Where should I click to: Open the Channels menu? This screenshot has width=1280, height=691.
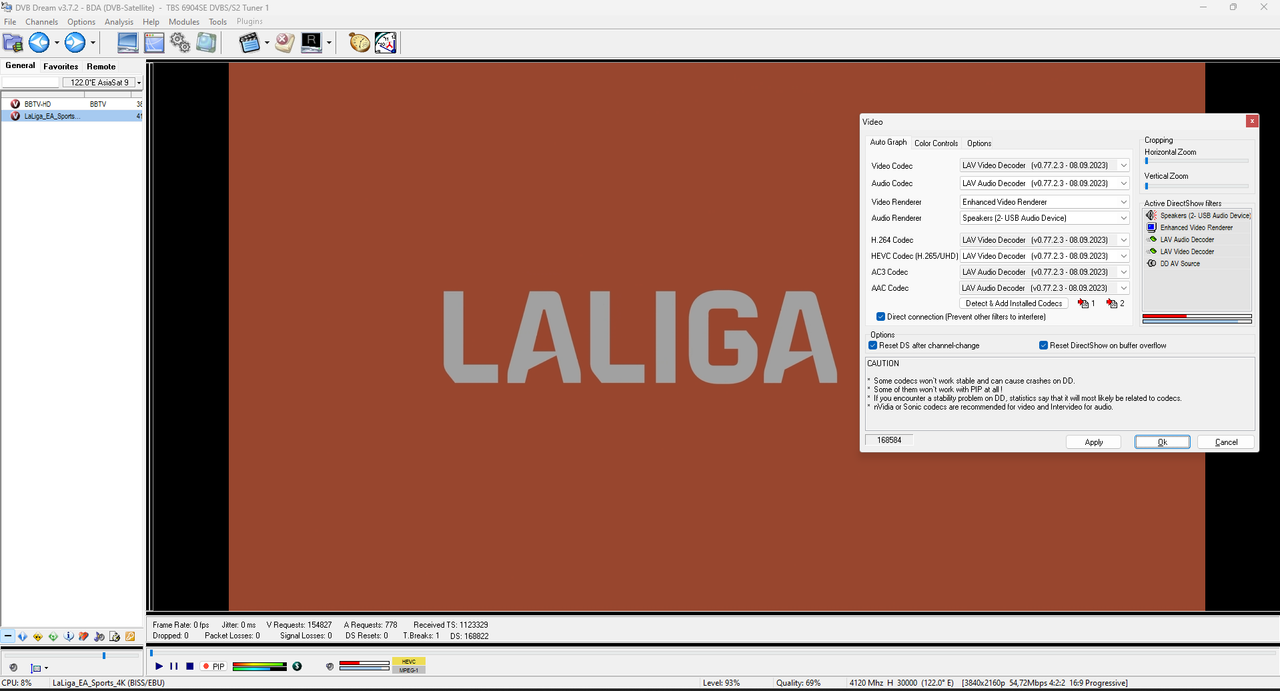(42, 21)
